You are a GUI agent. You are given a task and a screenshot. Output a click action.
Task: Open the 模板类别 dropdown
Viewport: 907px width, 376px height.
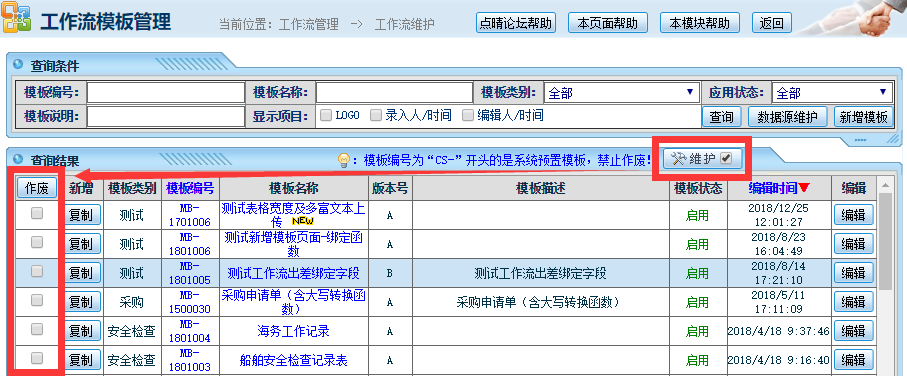click(620, 93)
